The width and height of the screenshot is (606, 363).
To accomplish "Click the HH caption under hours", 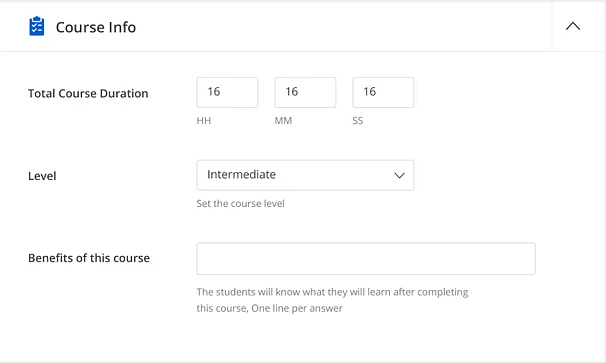I will coord(204,121).
